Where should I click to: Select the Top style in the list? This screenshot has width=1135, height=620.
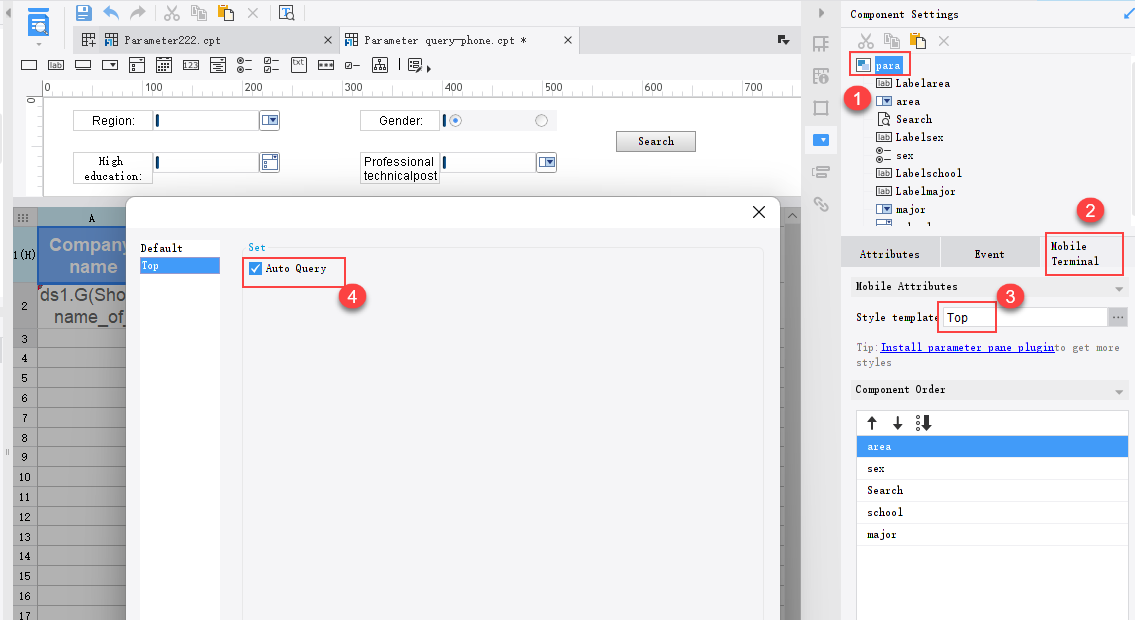pyautogui.click(x=180, y=266)
